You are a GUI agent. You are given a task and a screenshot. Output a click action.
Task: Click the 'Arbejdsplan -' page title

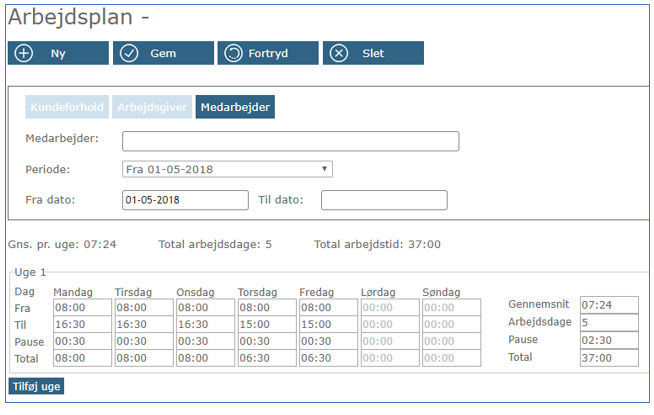[x=78, y=18]
